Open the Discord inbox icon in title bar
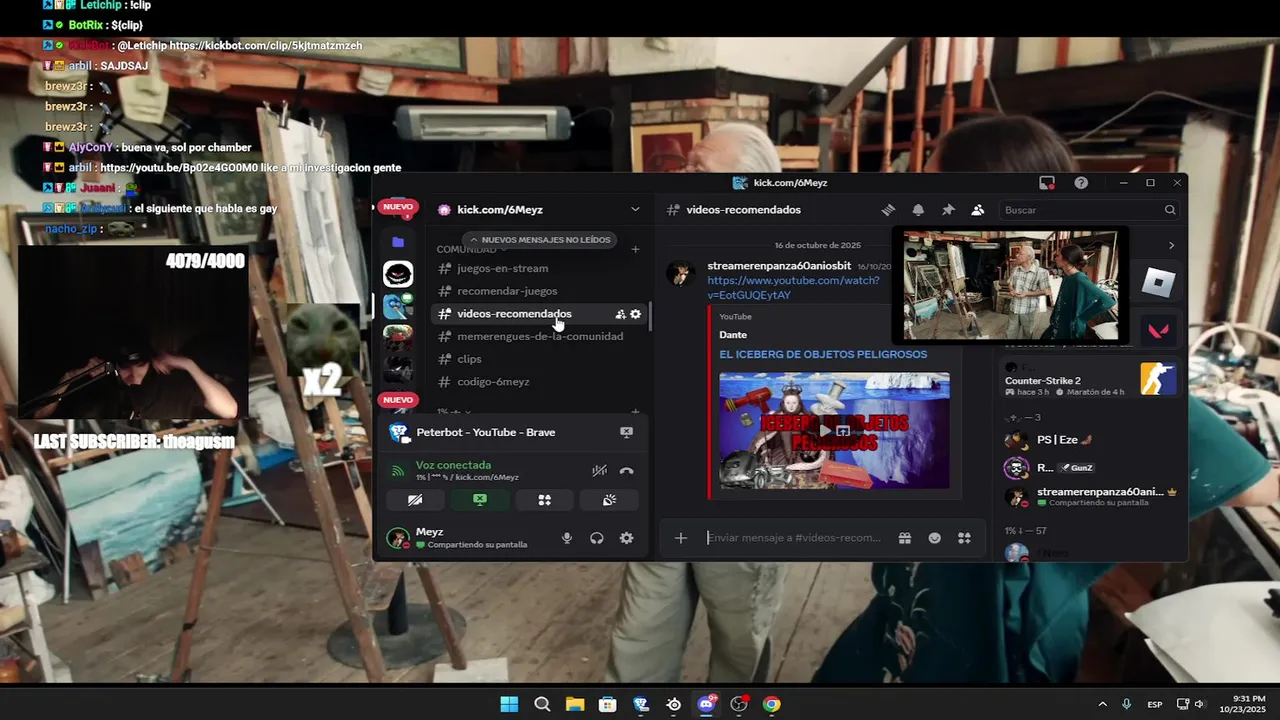This screenshot has width=1280, height=720. coord(1047,183)
